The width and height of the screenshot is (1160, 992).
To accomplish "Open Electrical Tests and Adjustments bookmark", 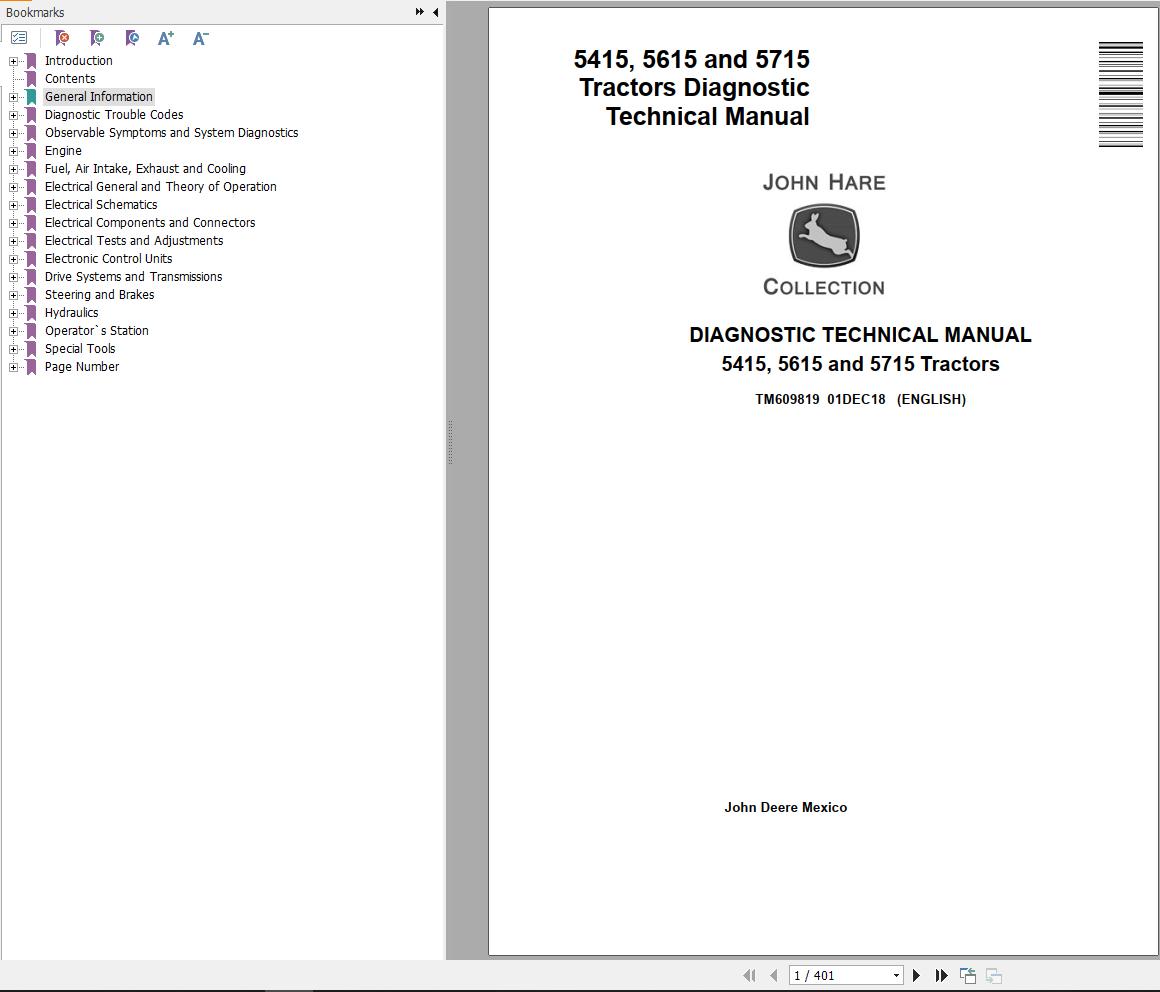I will coord(134,240).
